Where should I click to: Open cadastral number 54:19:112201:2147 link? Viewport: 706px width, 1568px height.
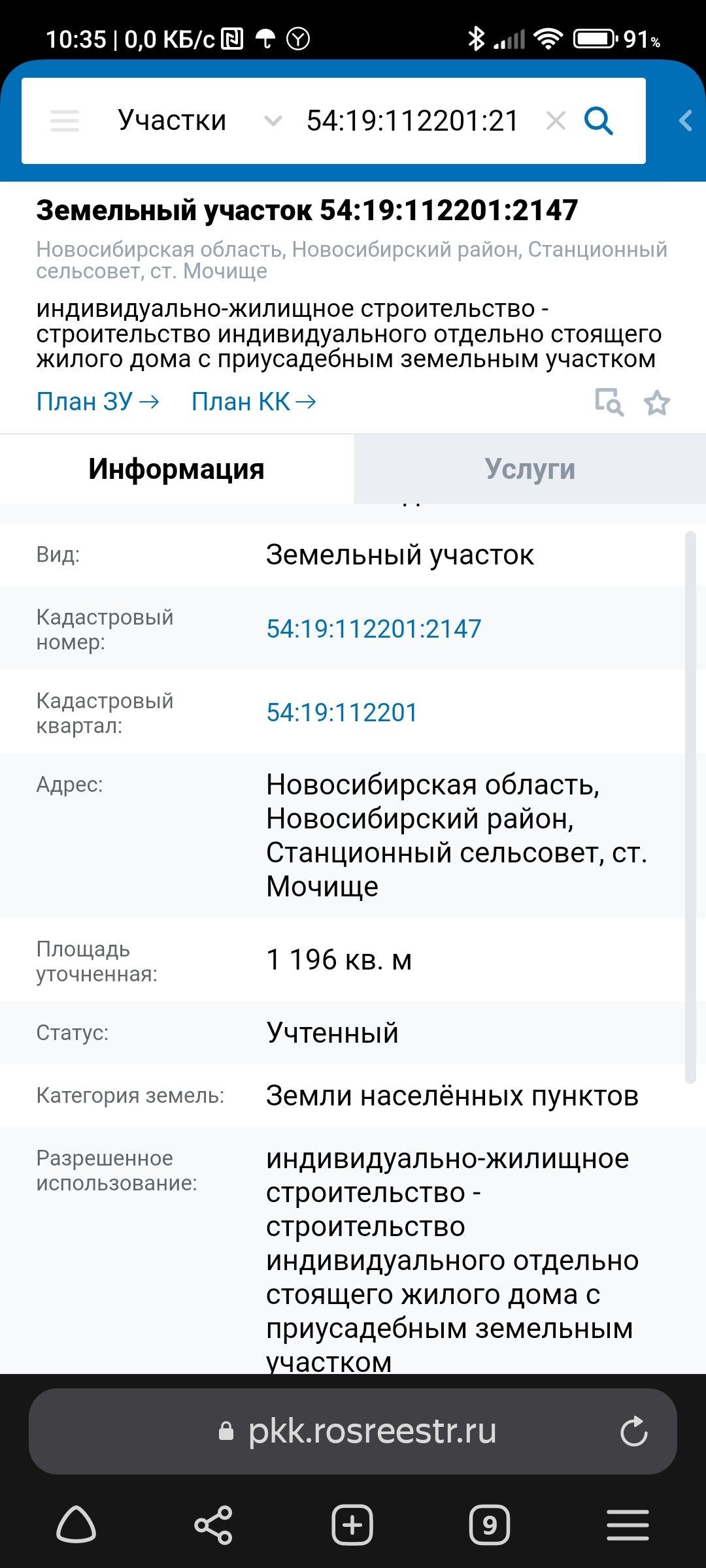pos(373,629)
